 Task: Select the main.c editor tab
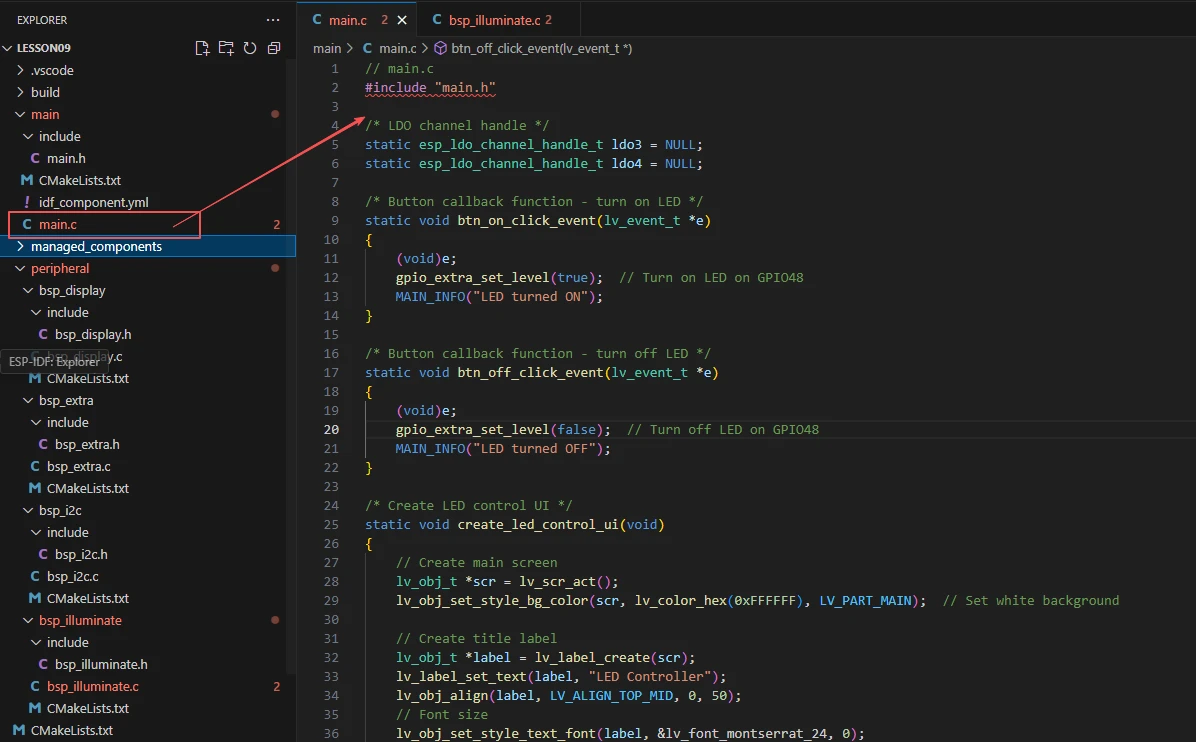[x=347, y=20]
